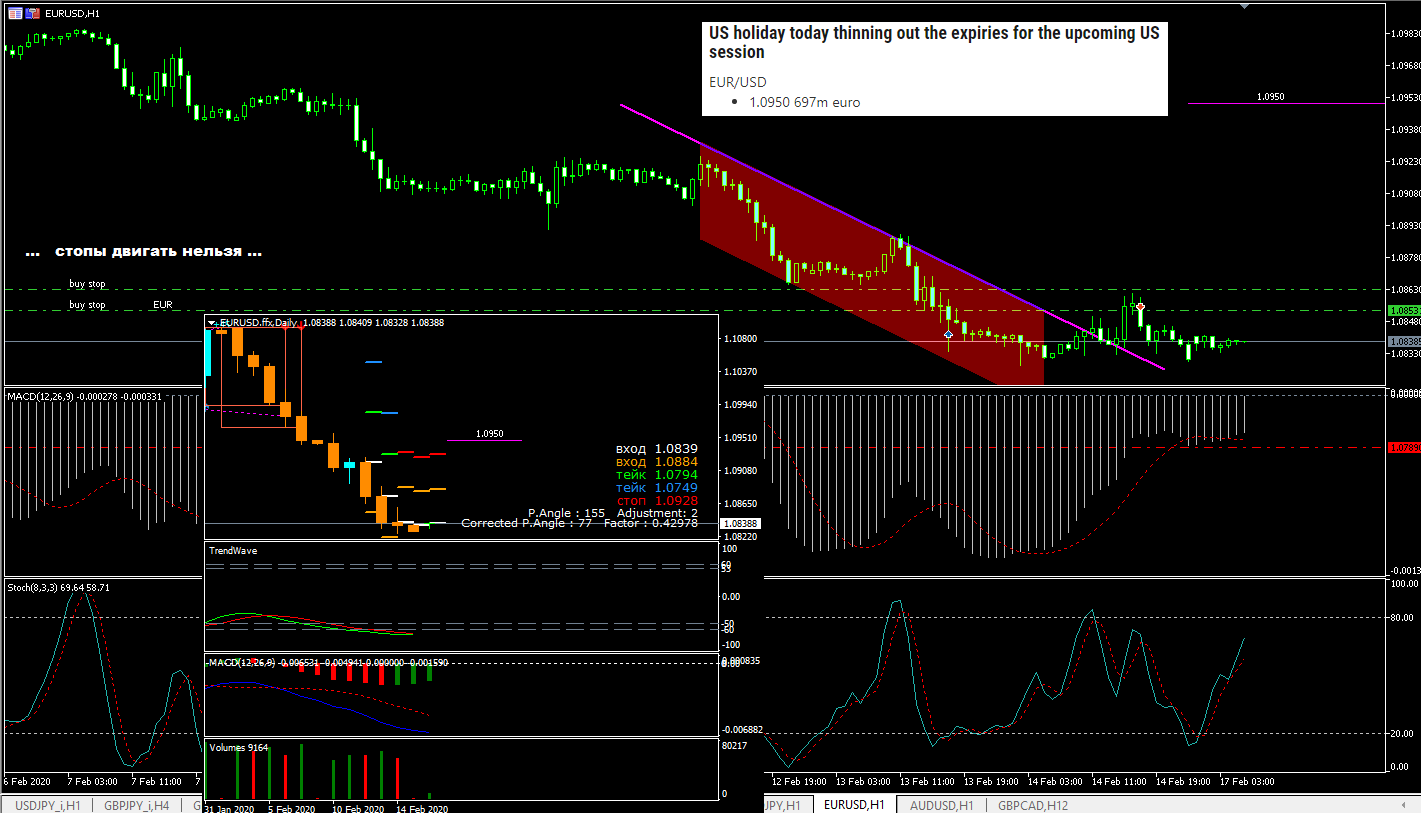Viewport: 1421px width, 813px height.
Task: Click the '7 Feb 03:00' time axis label
Action: point(93,781)
